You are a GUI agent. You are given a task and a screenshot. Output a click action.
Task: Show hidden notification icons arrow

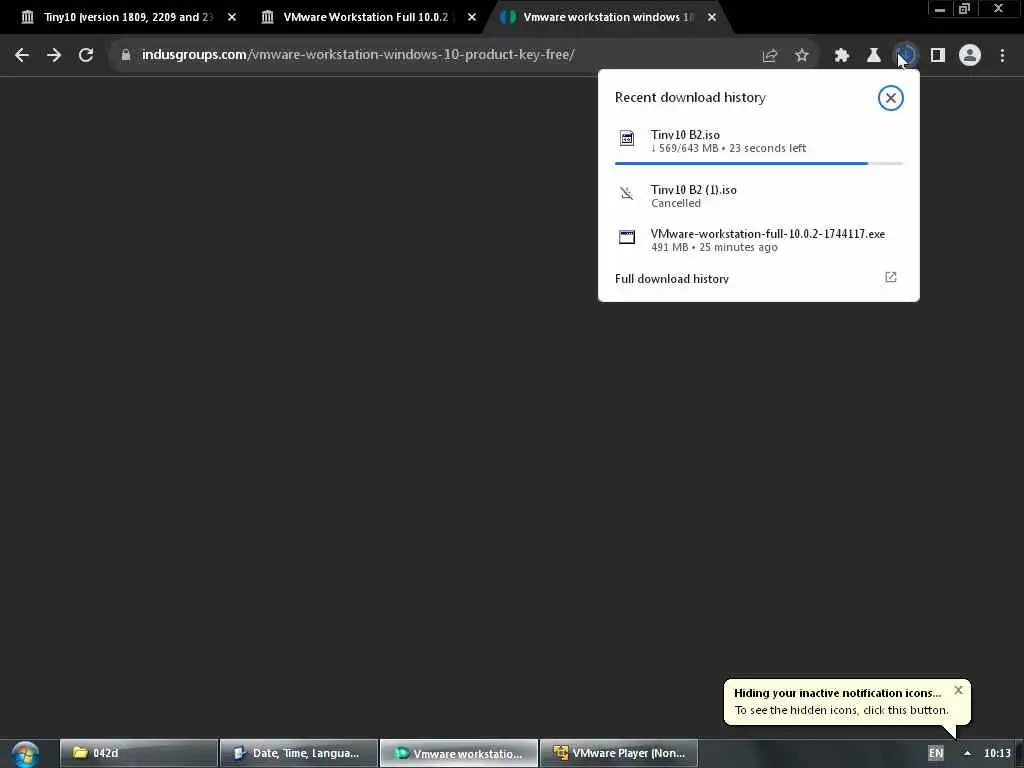(967, 754)
